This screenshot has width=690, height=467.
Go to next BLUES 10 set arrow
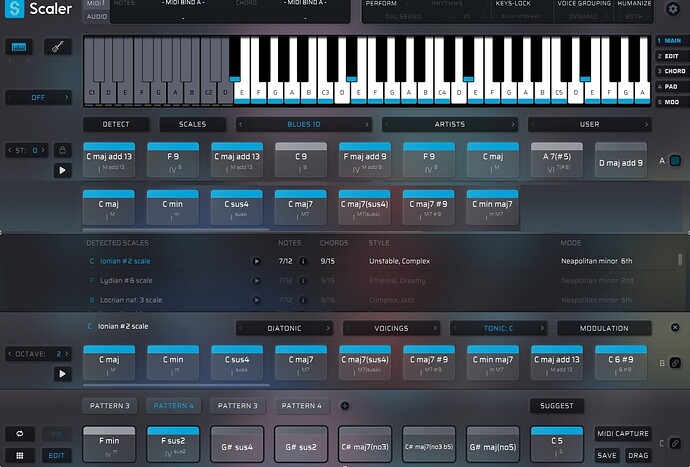367,125
